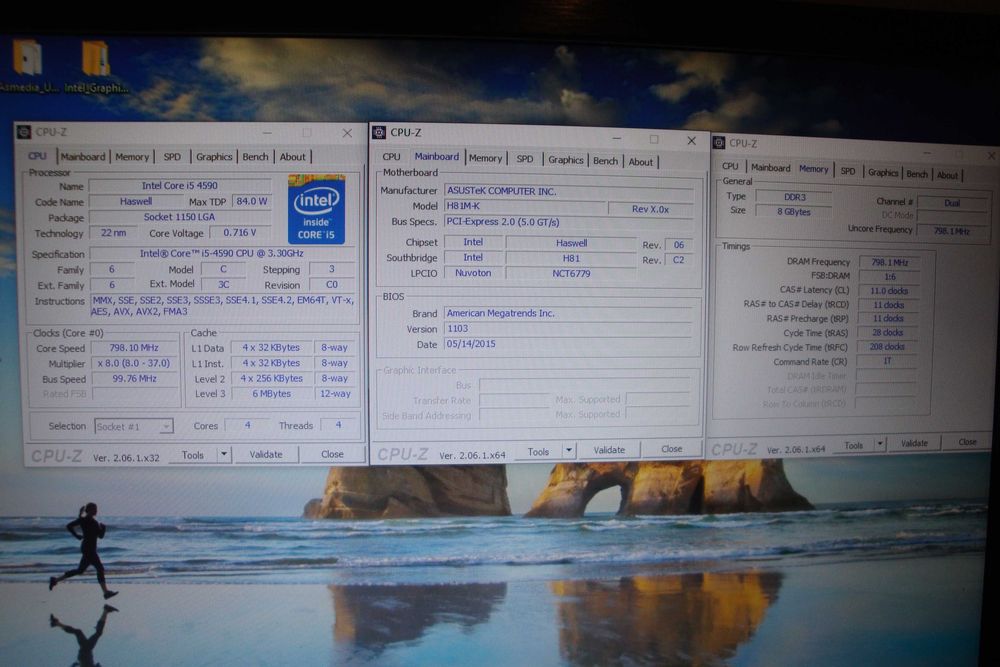Screen dimensions: 1000x667
Task: Expand Tools dropdown arrow in middle window
Action: click(x=568, y=450)
